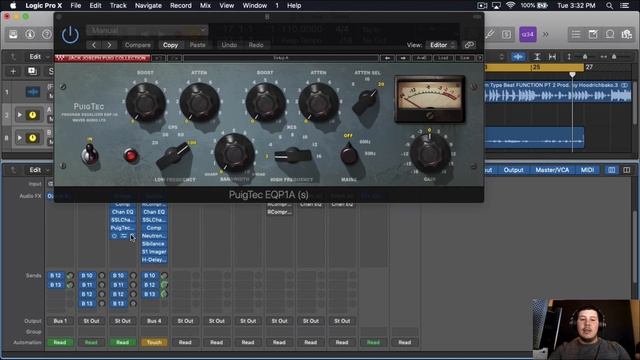Image resolution: width=640 pixels, height=360 pixels.
Task: Open the Apple menu
Action: (x=13, y=6)
